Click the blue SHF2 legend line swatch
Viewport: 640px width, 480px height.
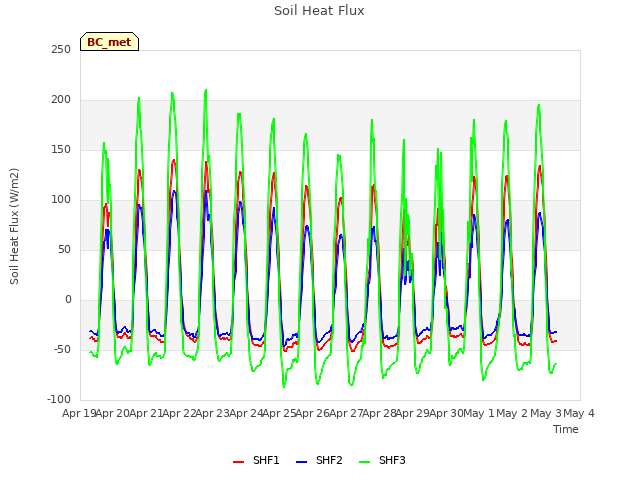[301, 462]
